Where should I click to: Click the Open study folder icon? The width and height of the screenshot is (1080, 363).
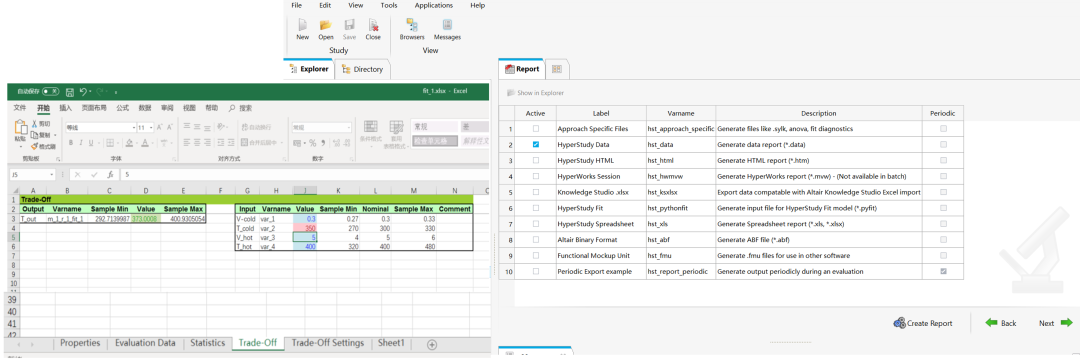326,25
